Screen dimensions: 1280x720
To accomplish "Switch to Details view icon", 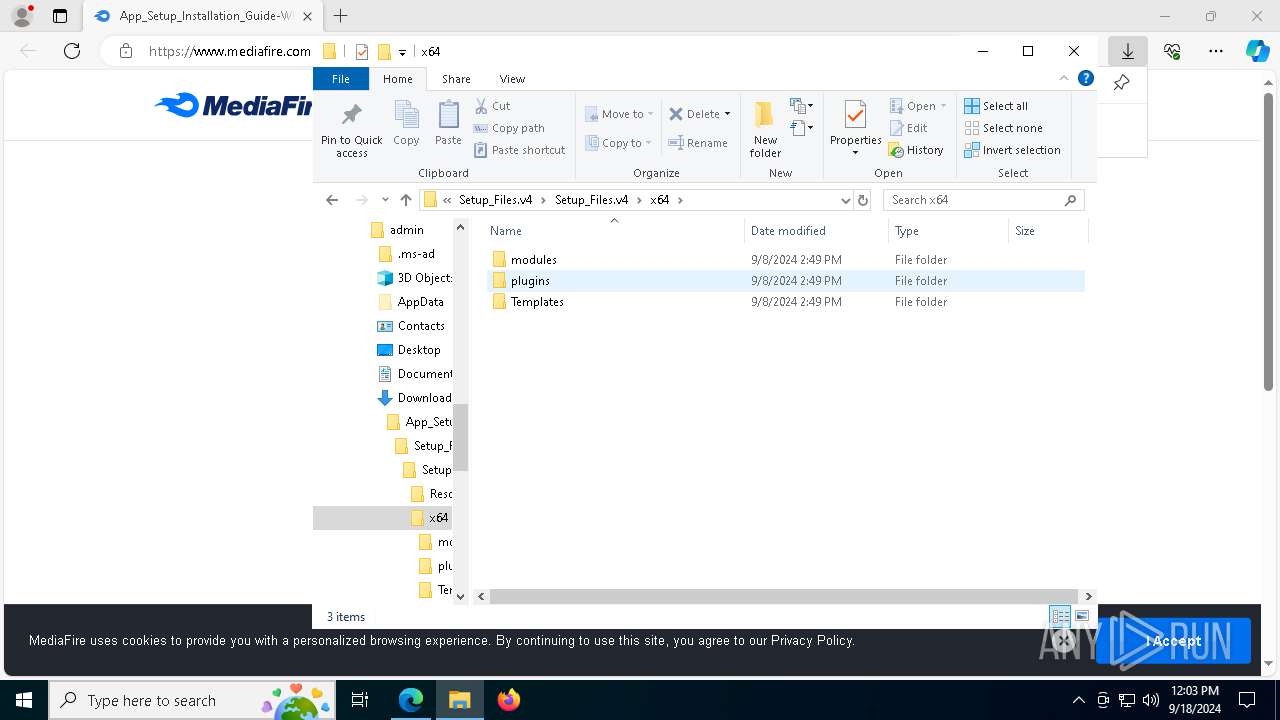I will [x=1060, y=616].
